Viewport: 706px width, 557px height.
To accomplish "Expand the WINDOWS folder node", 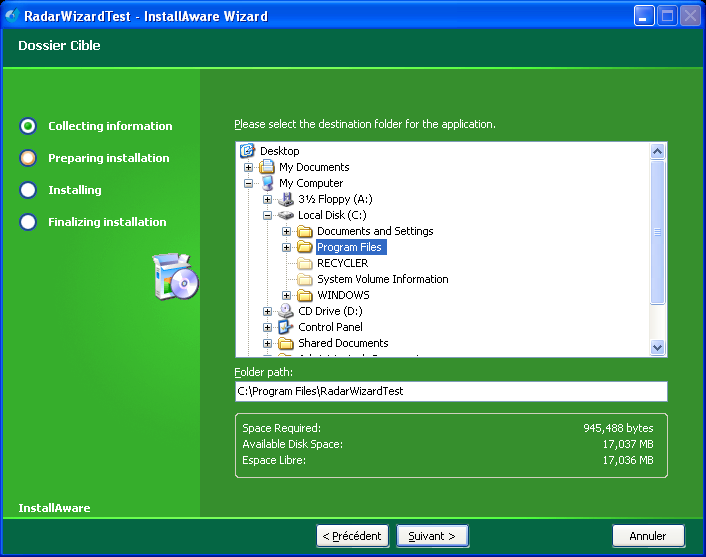I will pos(286,295).
